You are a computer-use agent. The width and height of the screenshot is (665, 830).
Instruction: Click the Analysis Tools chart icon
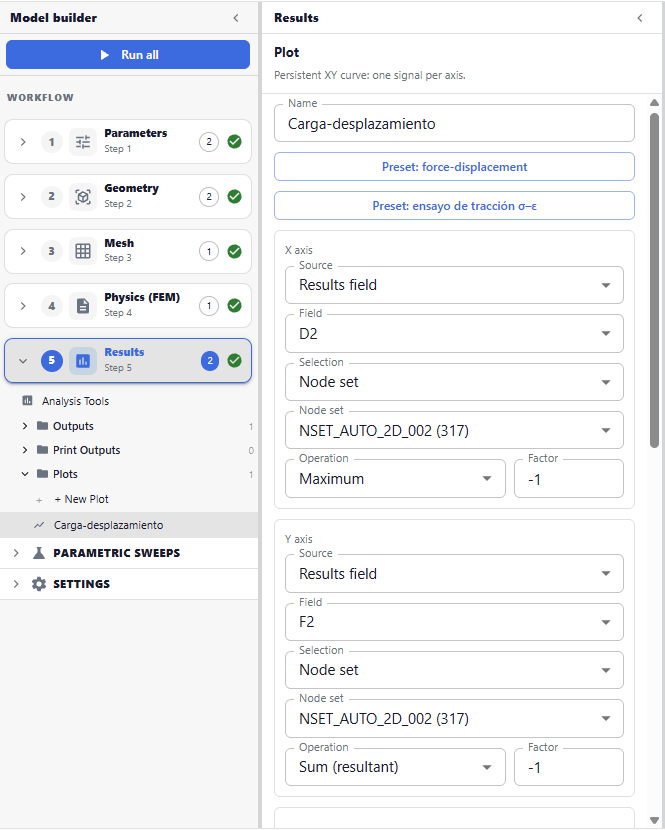click(27, 401)
